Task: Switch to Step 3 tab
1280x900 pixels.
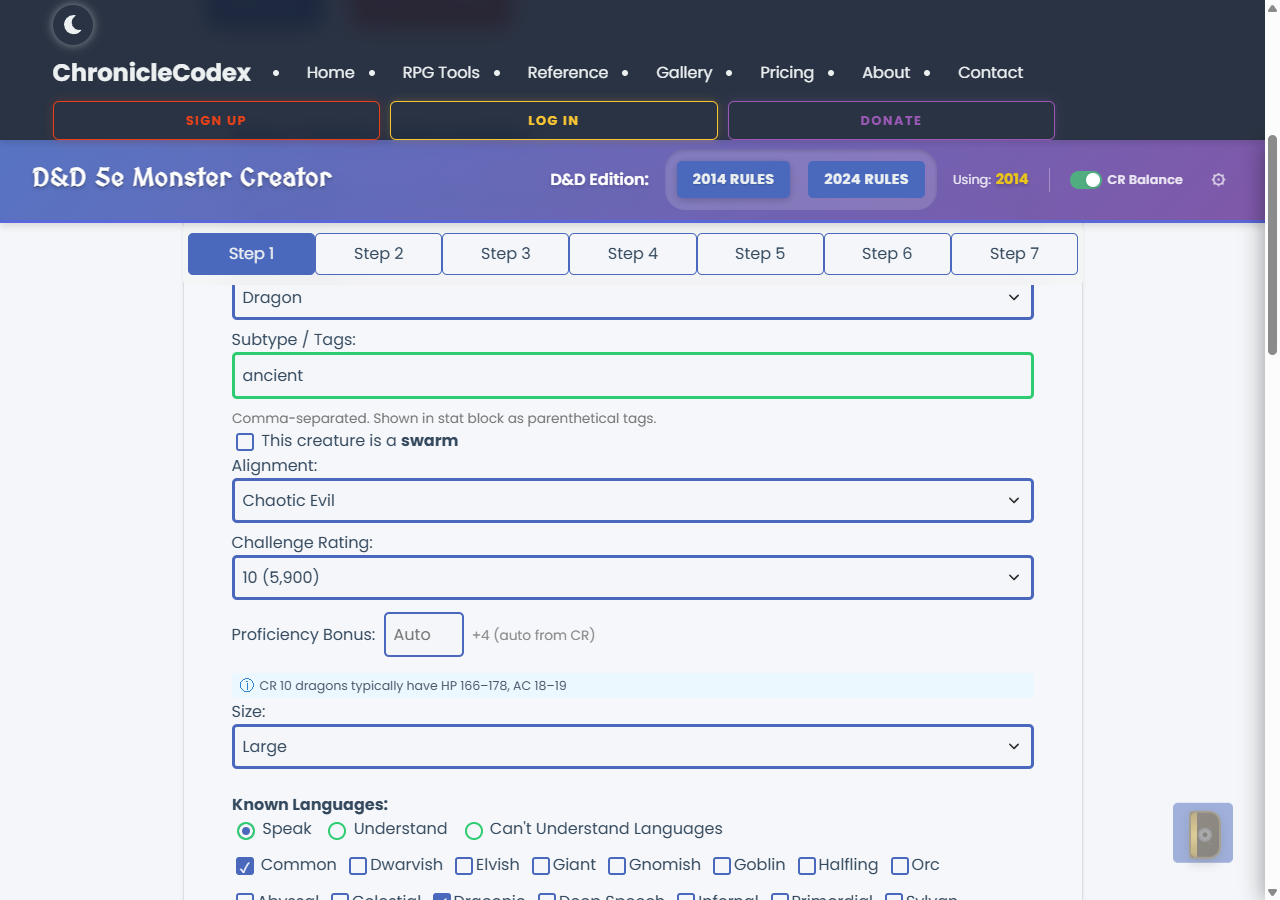Action: click(505, 254)
